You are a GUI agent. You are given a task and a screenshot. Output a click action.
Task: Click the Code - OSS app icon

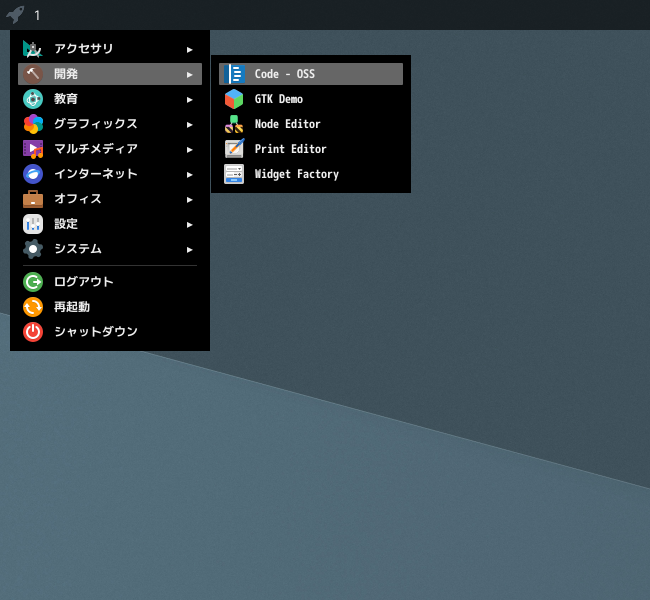tap(234, 74)
